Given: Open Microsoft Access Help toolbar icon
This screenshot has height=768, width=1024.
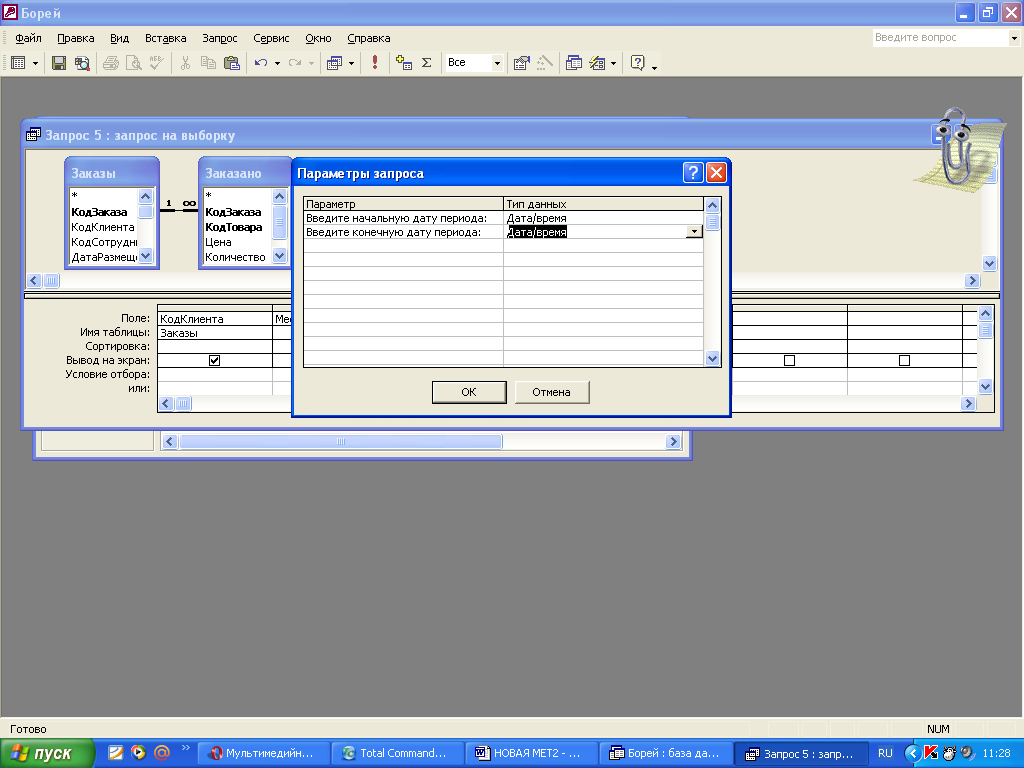Looking at the screenshot, I should (x=638, y=63).
